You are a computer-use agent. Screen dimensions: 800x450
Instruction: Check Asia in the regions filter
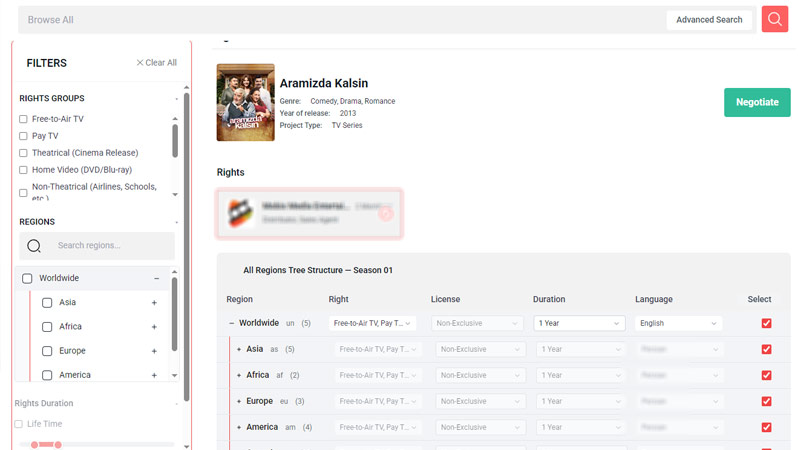coord(47,303)
